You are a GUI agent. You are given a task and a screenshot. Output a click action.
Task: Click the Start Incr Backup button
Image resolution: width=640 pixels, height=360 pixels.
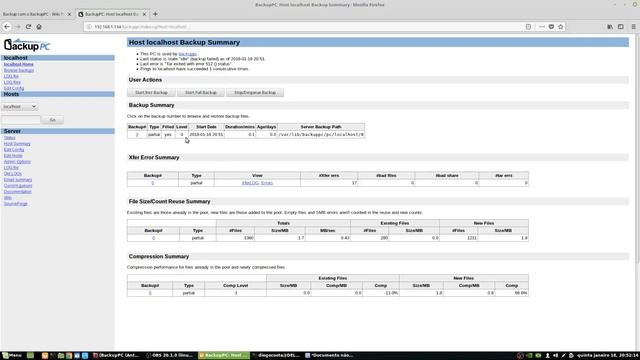pyautogui.click(x=151, y=93)
